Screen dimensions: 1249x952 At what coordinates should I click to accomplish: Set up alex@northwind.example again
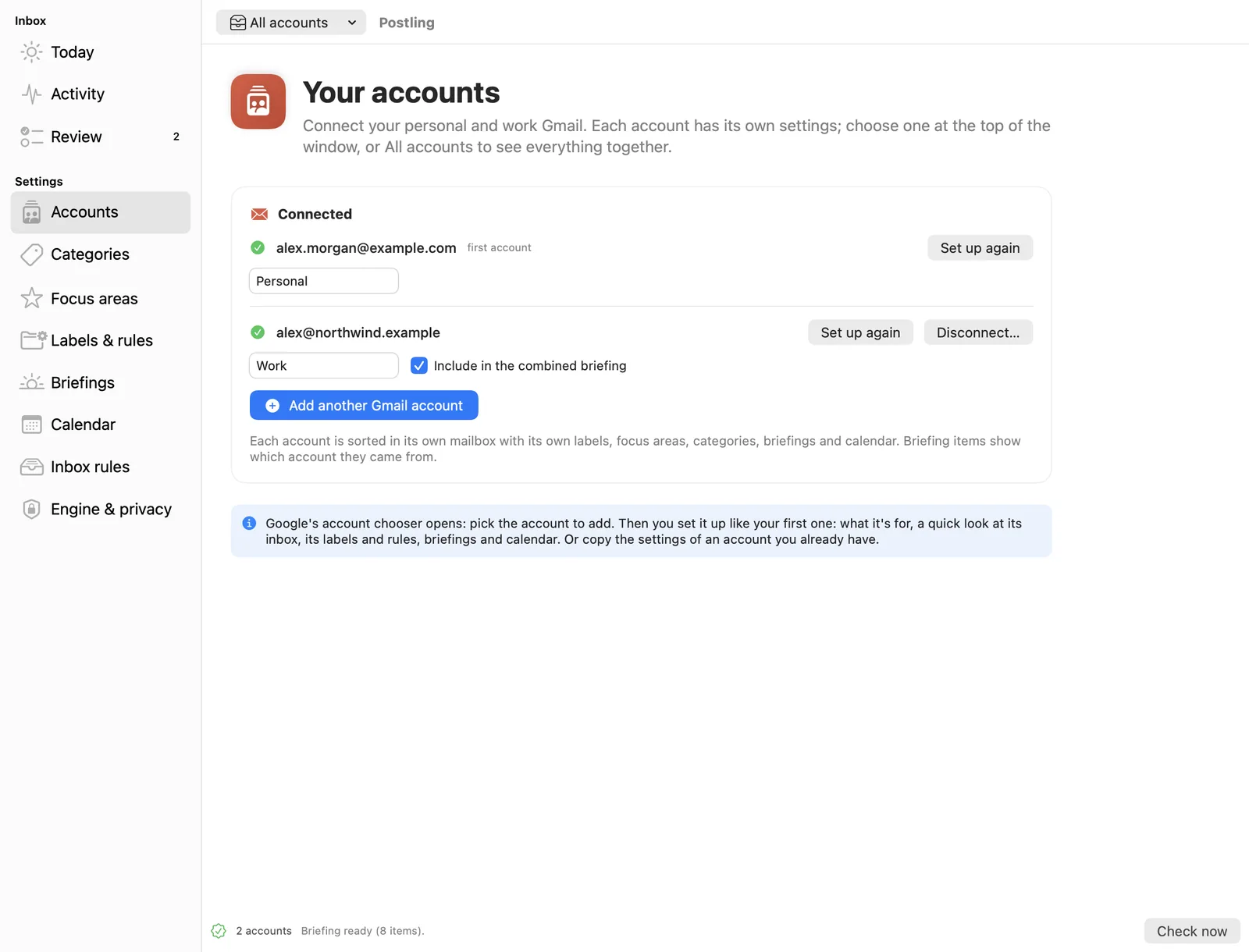(860, 332)
